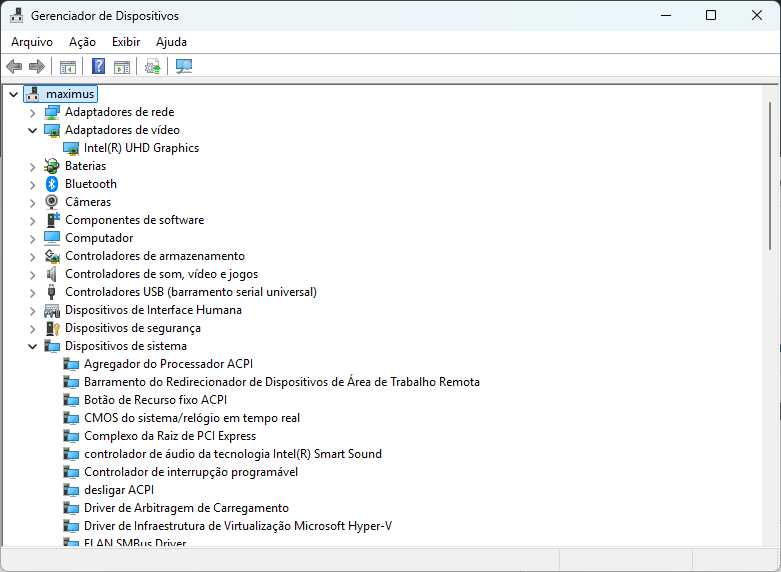Click the Câmeras webcam icon
This screenshot has width=781, height=572.
point(52,202)
